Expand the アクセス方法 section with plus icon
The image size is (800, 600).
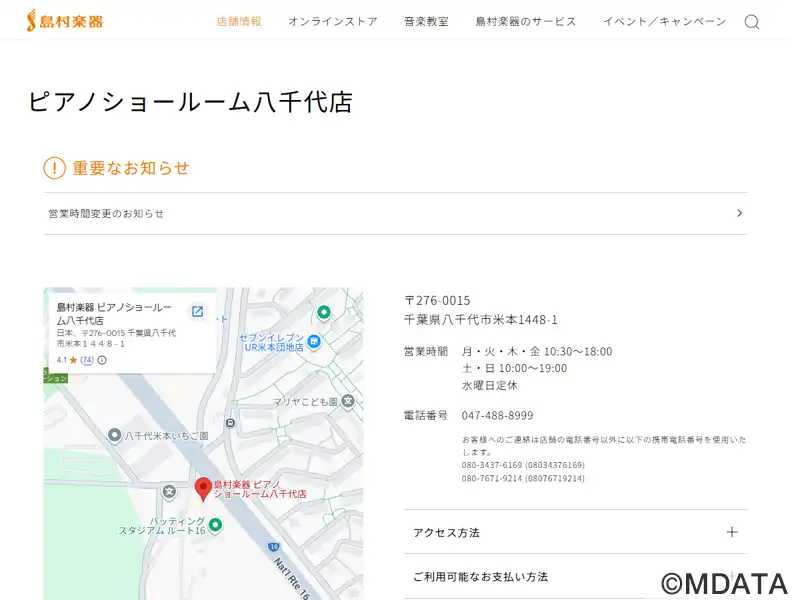pos(731,532)
